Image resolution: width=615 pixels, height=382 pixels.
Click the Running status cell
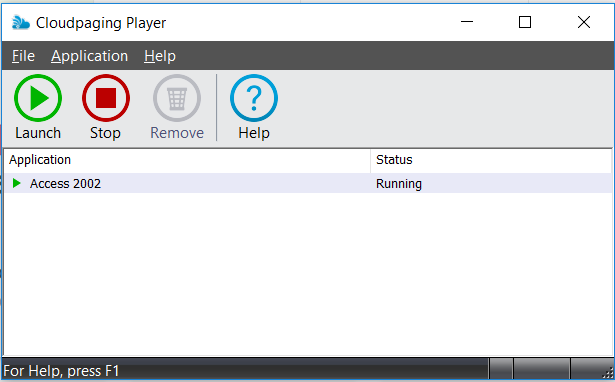tap(399, 184)
